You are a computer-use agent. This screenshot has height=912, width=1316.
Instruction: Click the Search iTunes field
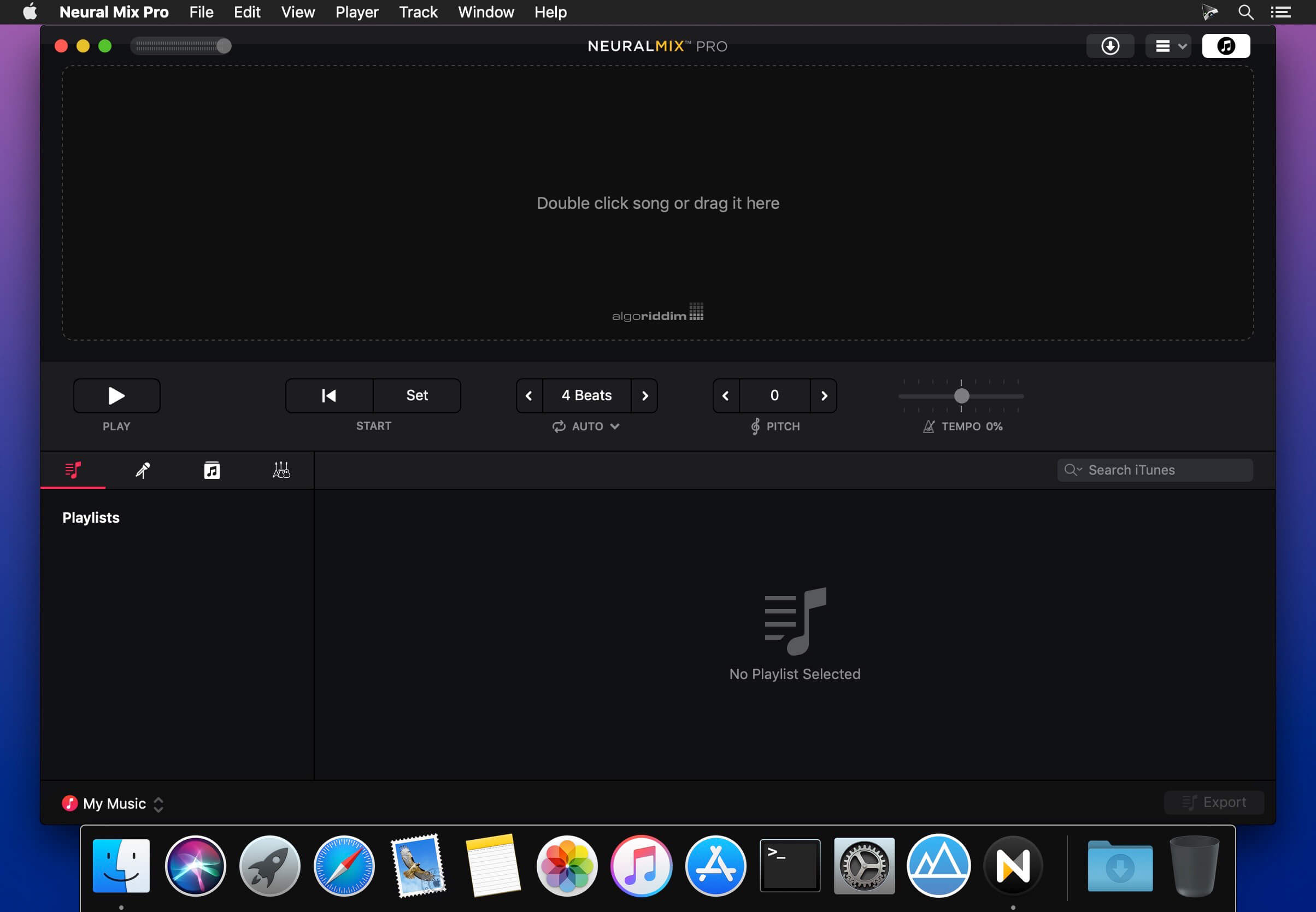(x=1153, y=470)
